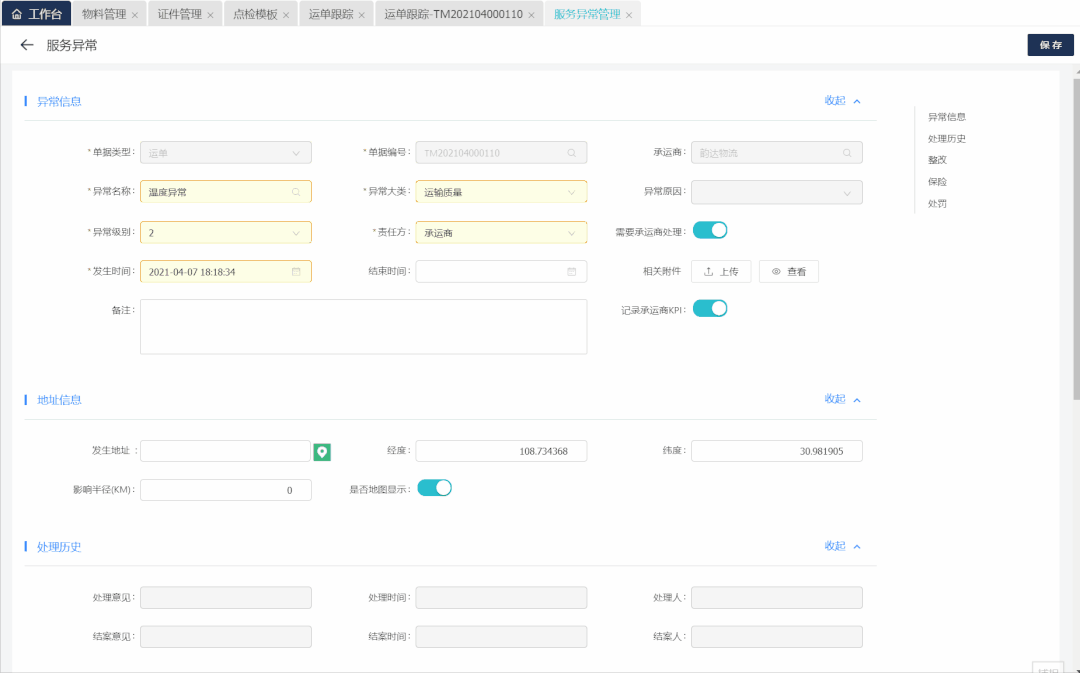The image size is (1080, 673).
Task: Toggle the 需要承运商处理 switch
Action: pos(710,231)
